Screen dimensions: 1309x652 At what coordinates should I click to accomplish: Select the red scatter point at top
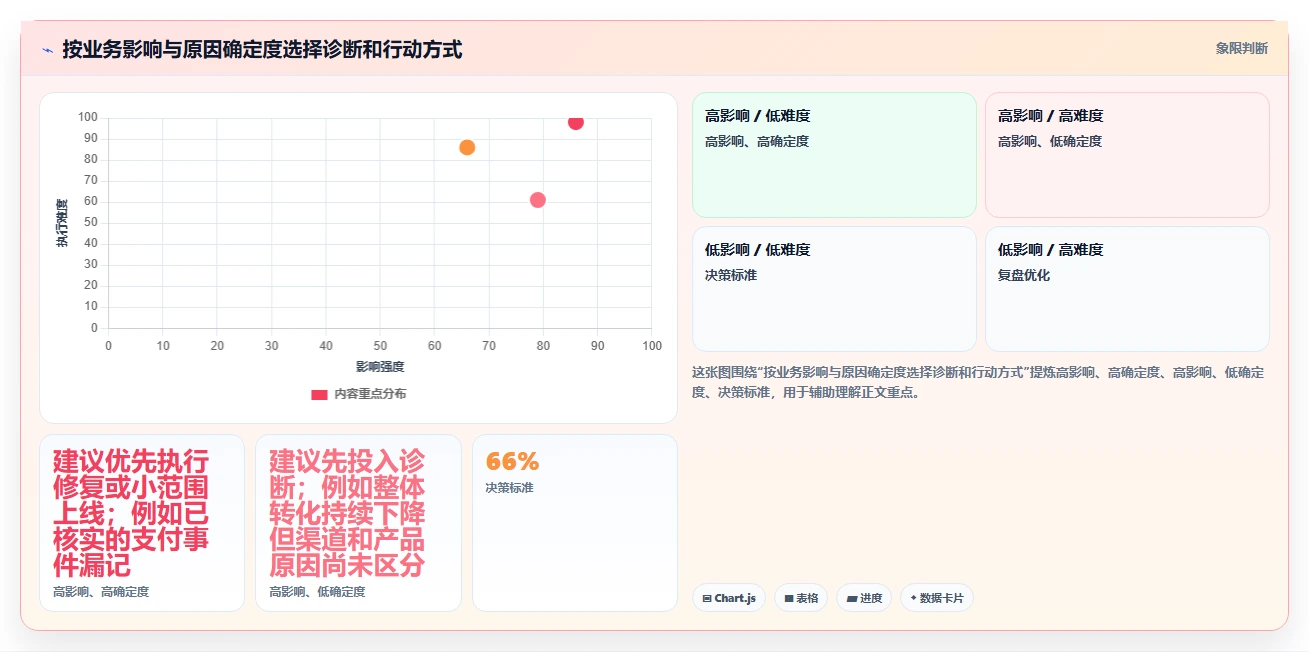coord(576,122)
